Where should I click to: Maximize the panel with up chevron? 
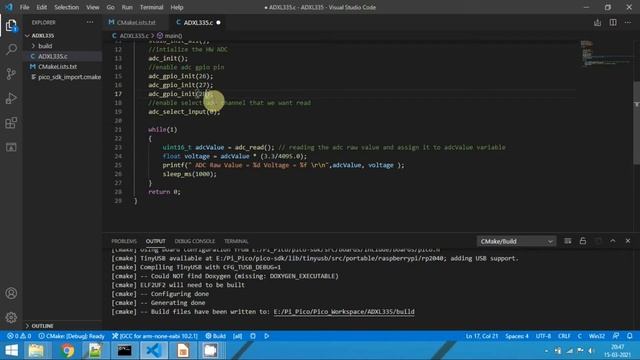(x=613, y=241)
